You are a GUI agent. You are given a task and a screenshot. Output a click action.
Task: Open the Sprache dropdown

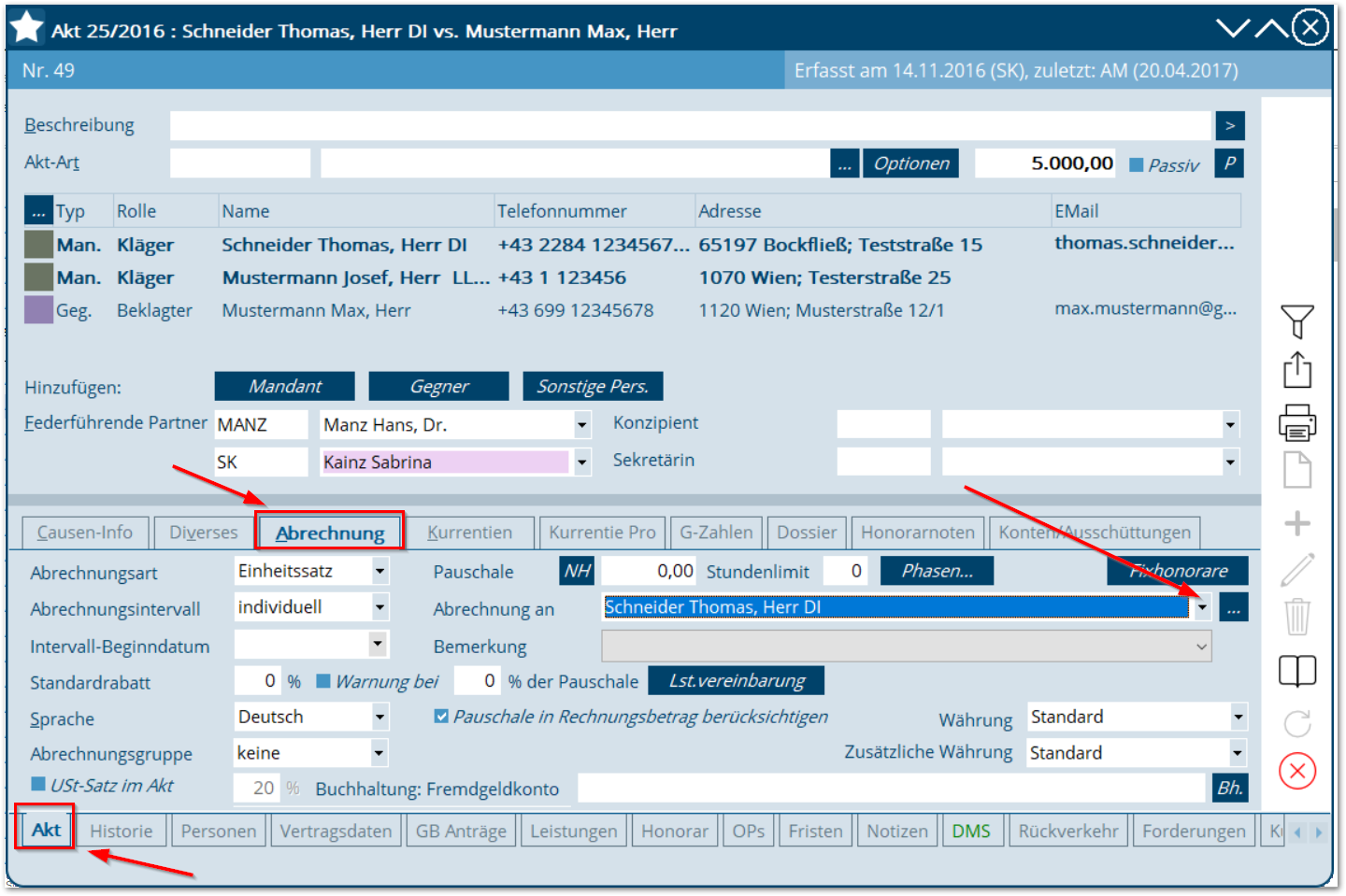coord(379,717)
